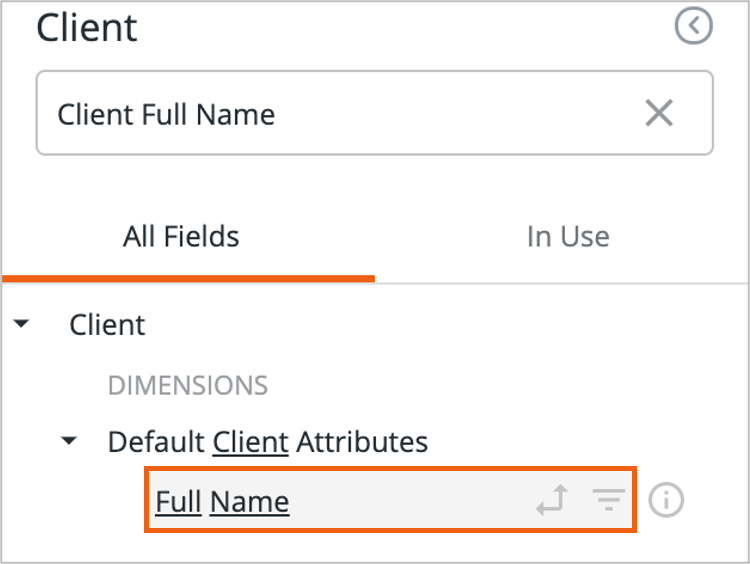Switch to the All Fields tab
The image size is (750, 564).
[x=181, y=237]
